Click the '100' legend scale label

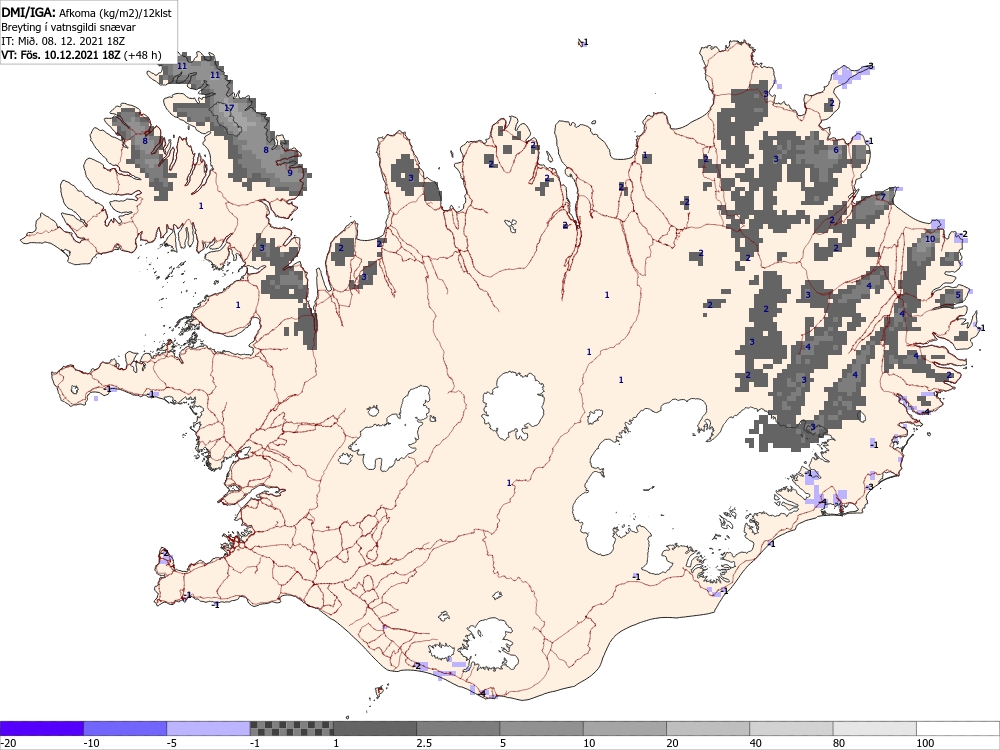925,743
